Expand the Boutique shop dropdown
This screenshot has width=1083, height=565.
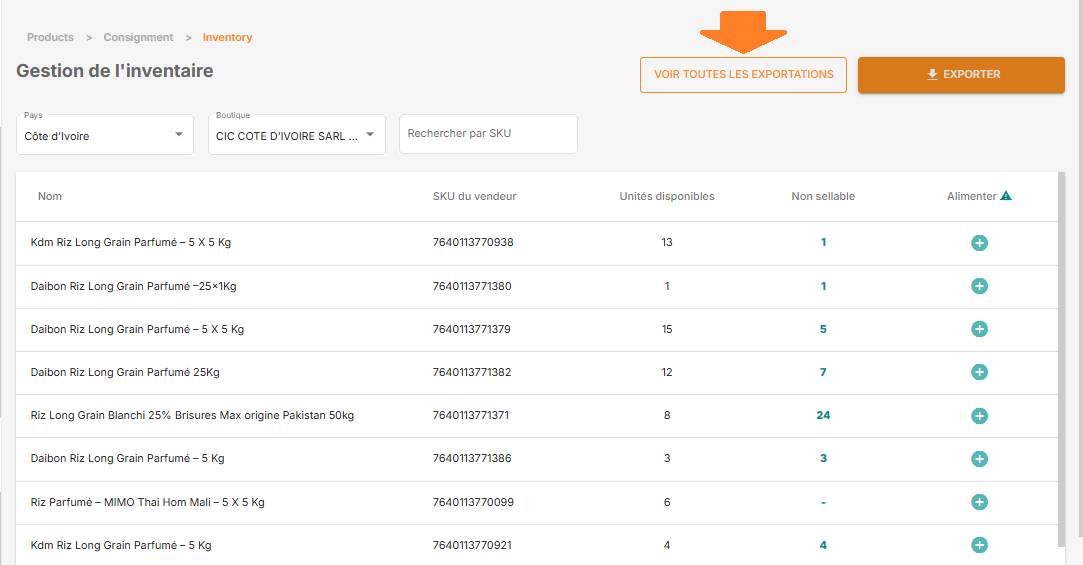pos(297,135)
